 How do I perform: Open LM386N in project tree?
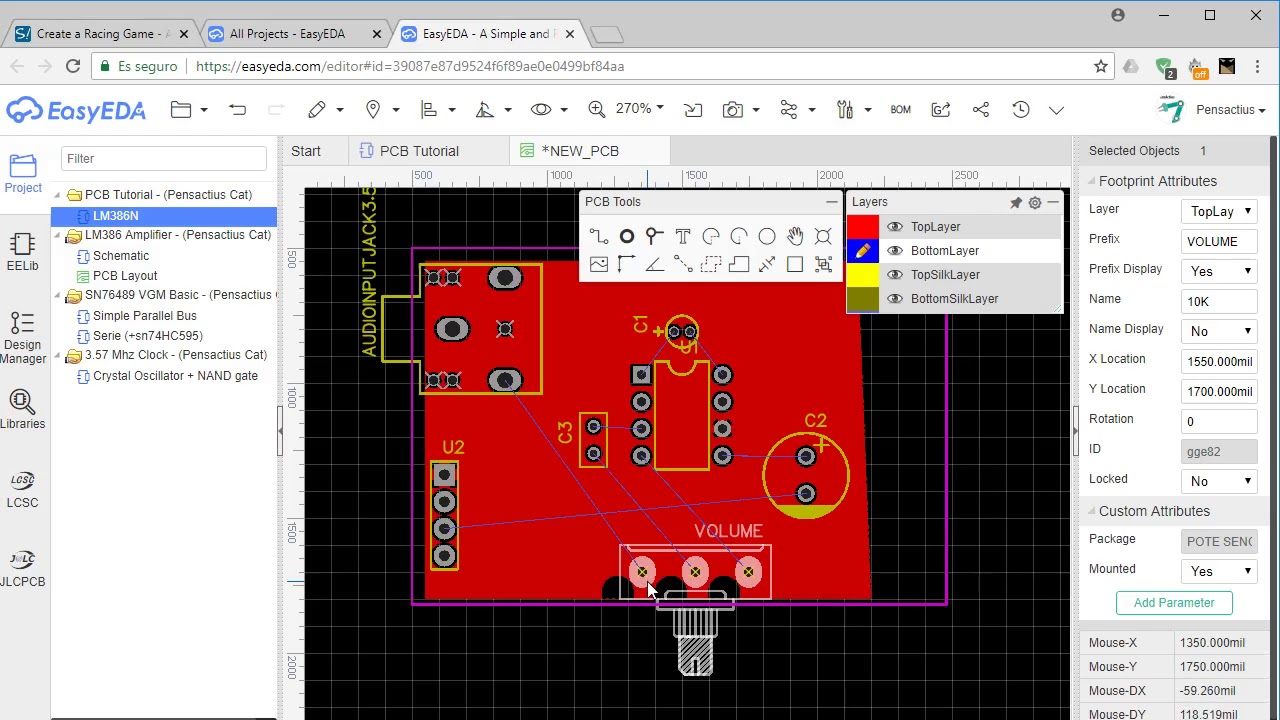(115, 216)
